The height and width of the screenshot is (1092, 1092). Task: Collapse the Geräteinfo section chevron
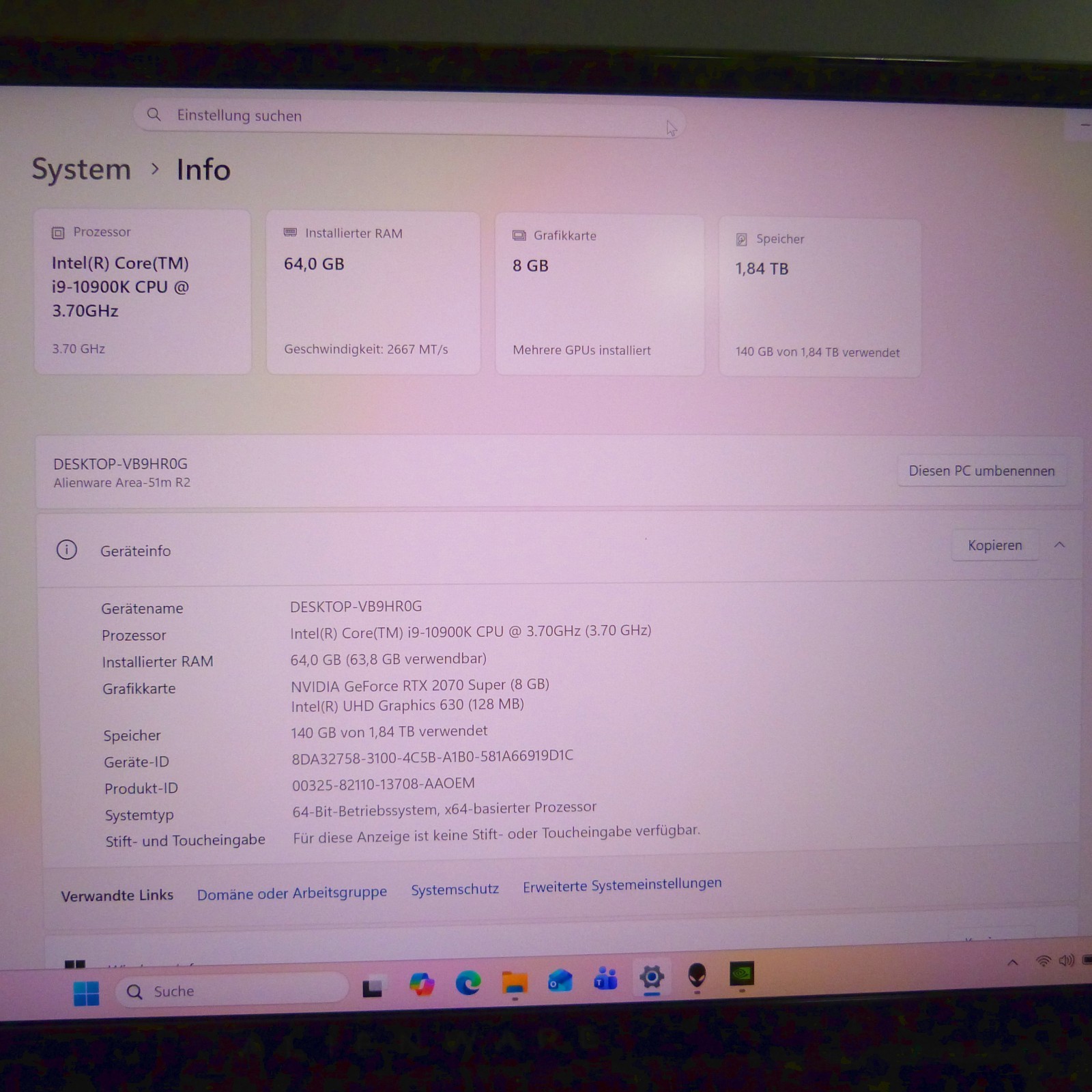1059,545
